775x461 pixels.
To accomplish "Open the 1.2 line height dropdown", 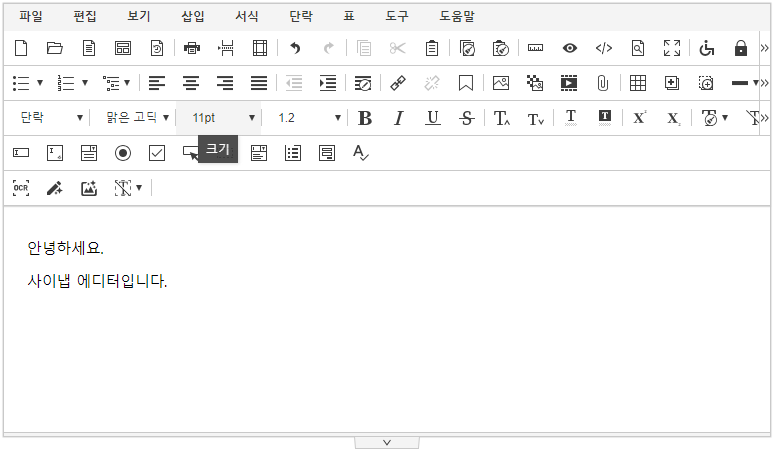I will tap(308, 118).
